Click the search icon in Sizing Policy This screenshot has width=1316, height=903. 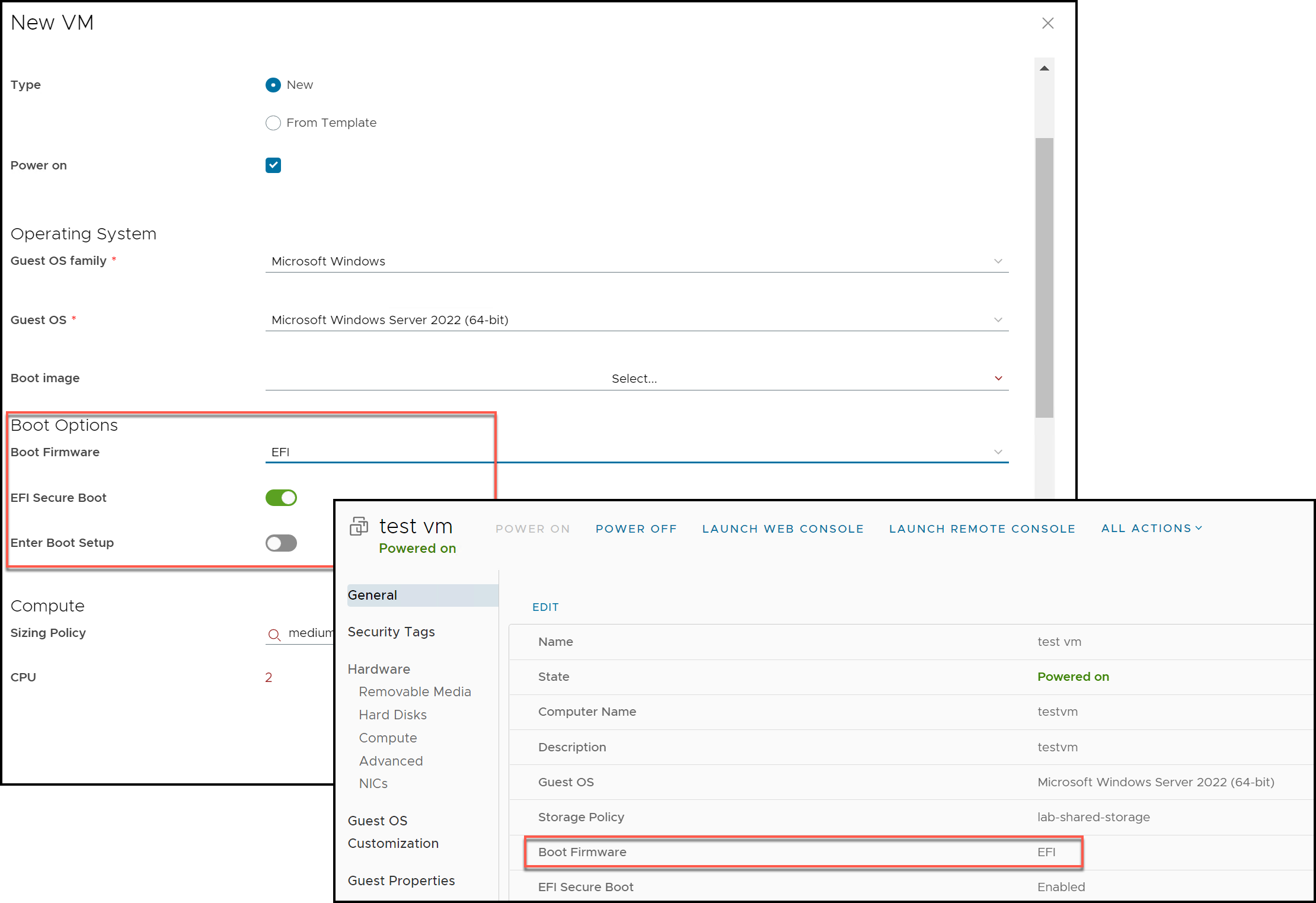(x=274, y=635)
